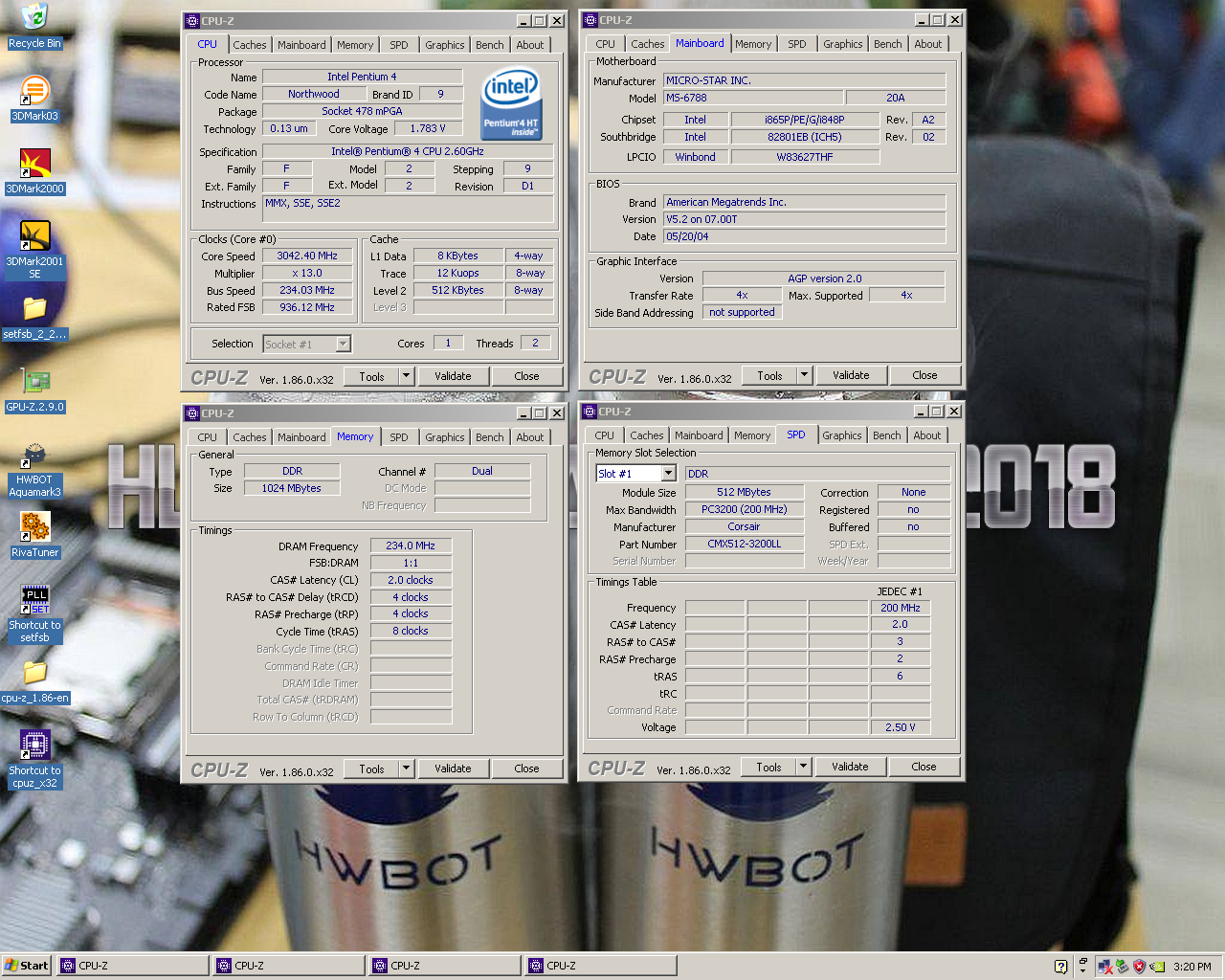Switch to Bench tab in CPU window
This screenshot has width=1225, height=980.
(490, 45)
